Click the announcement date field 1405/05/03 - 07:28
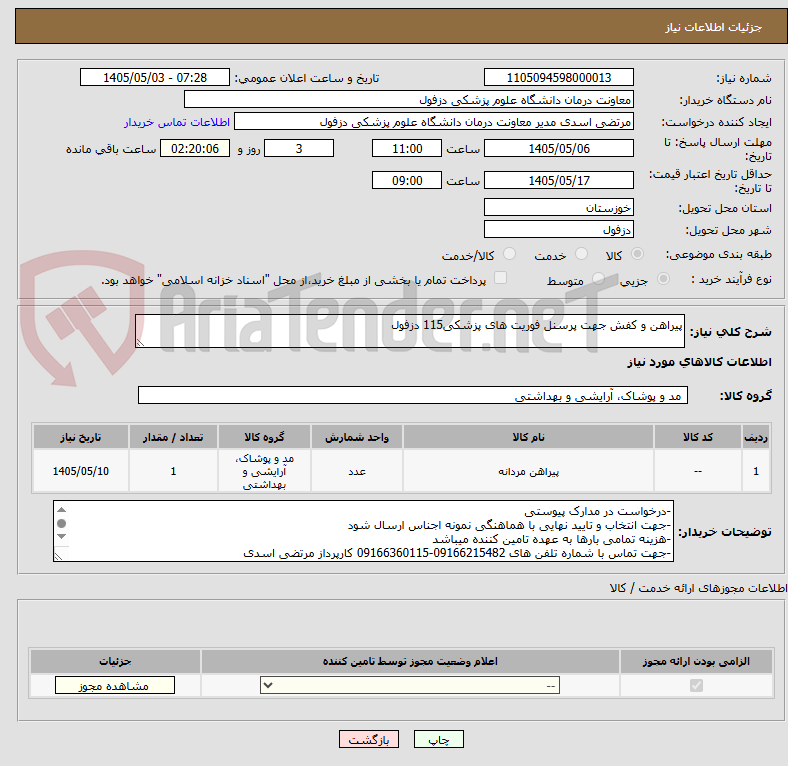 (x=155, y=77)
